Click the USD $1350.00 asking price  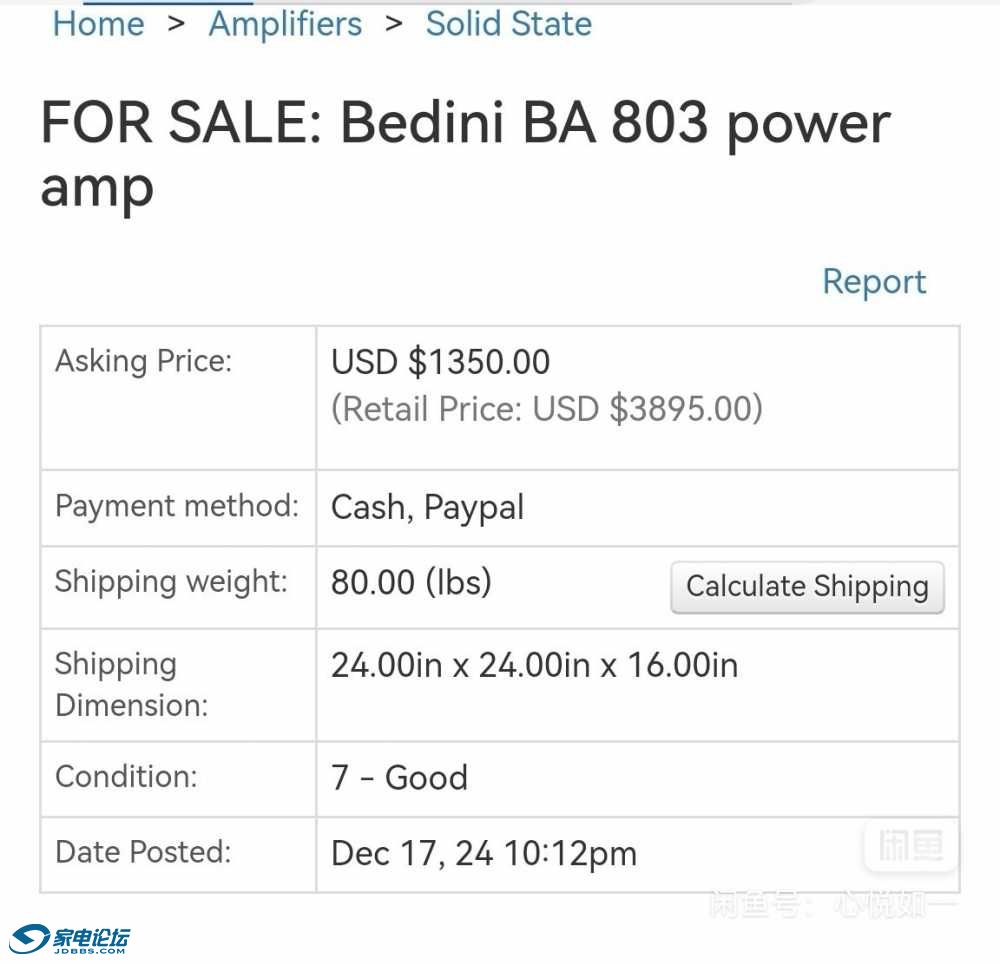click(x=440, y=362)
